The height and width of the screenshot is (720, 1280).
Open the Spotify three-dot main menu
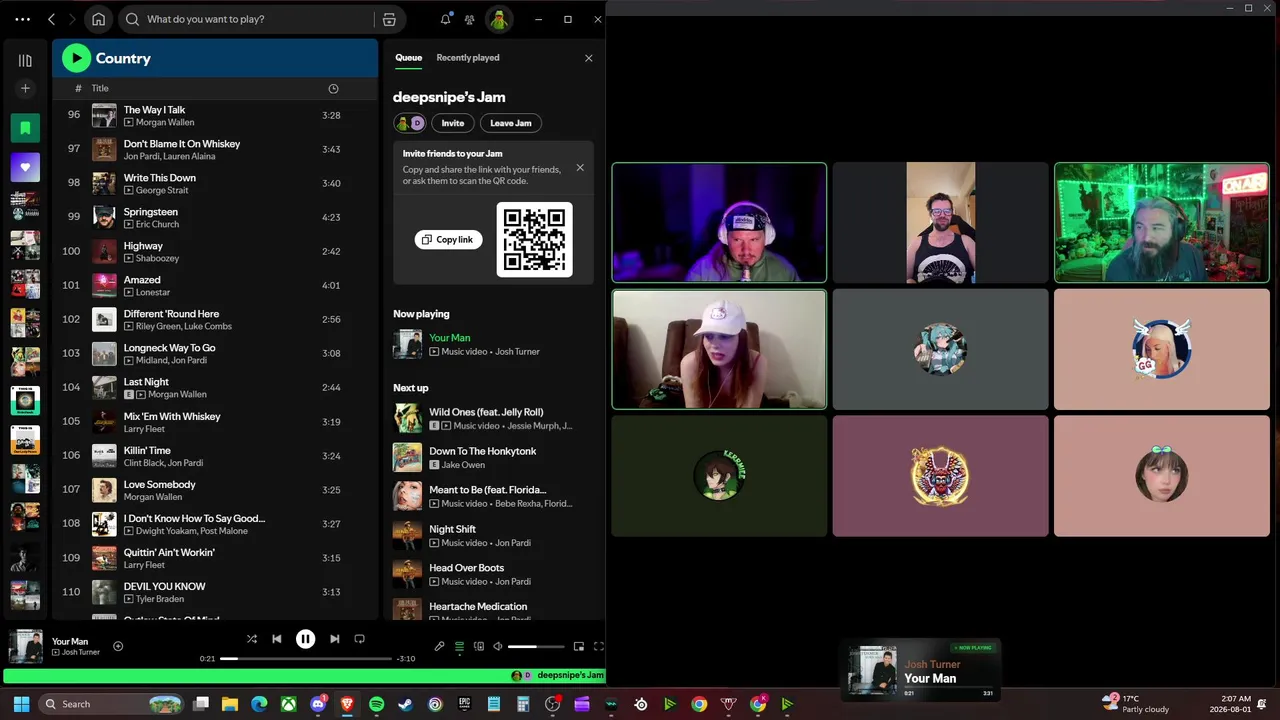(23, 19)
